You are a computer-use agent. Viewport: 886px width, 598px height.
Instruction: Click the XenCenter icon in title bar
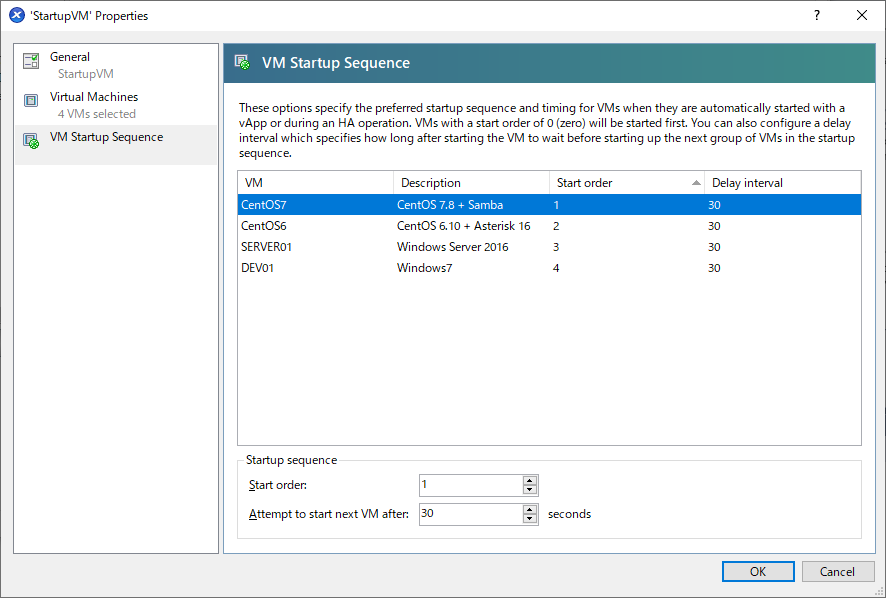click(17, 15)
